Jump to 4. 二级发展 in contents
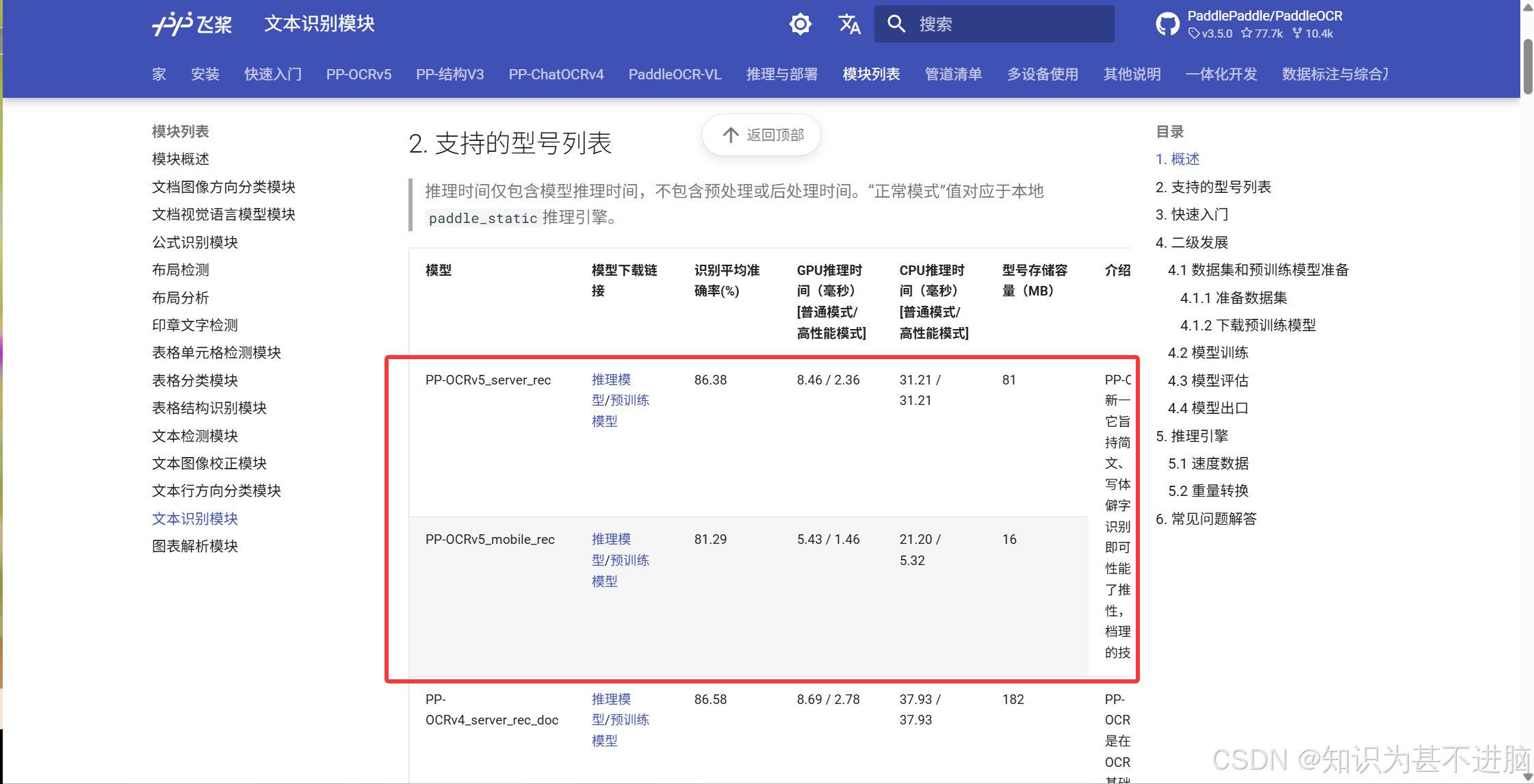Image resolution: width=1534 pixels, height=784 pixels. coord(1192,242)
